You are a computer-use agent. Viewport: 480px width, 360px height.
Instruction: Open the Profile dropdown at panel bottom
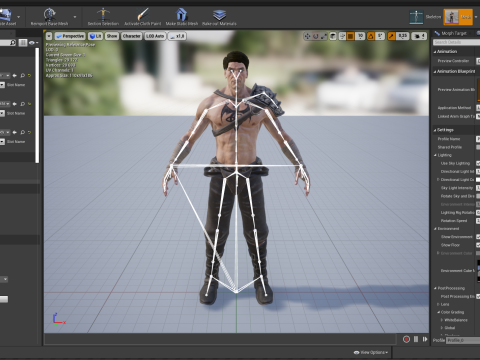pyautogui.click(x=463, y=340)
